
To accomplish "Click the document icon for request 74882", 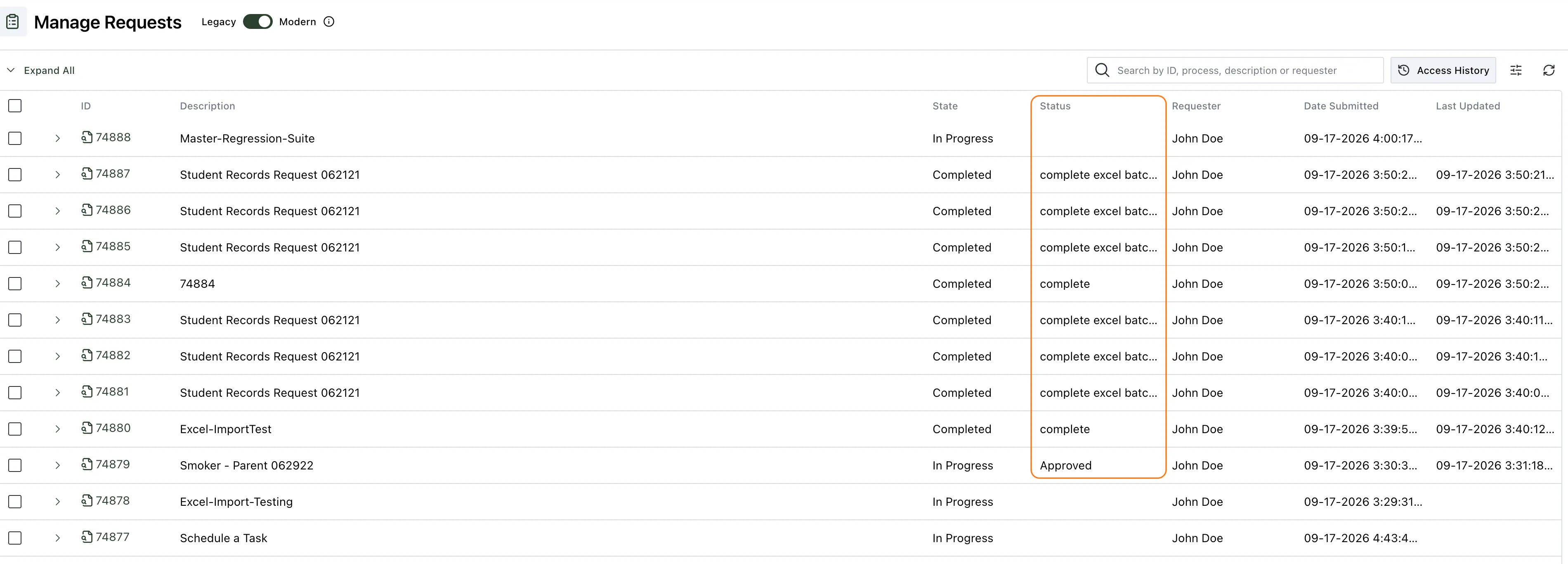I will (x=87, y=355).
